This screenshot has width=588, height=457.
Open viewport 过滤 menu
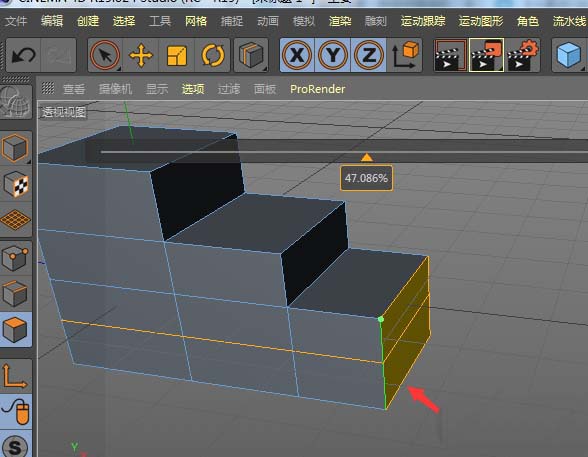[x=229, y=89]
